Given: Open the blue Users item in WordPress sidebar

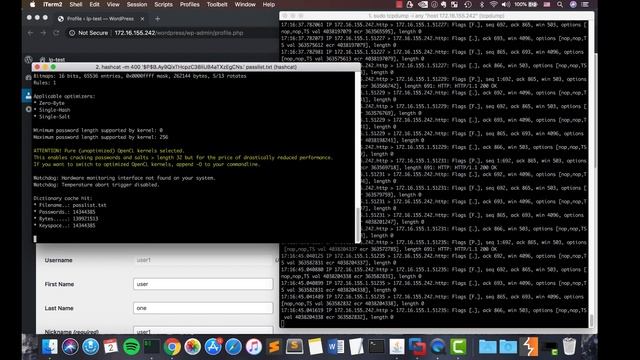Looking at the screenshot, I should pos(27,96).
